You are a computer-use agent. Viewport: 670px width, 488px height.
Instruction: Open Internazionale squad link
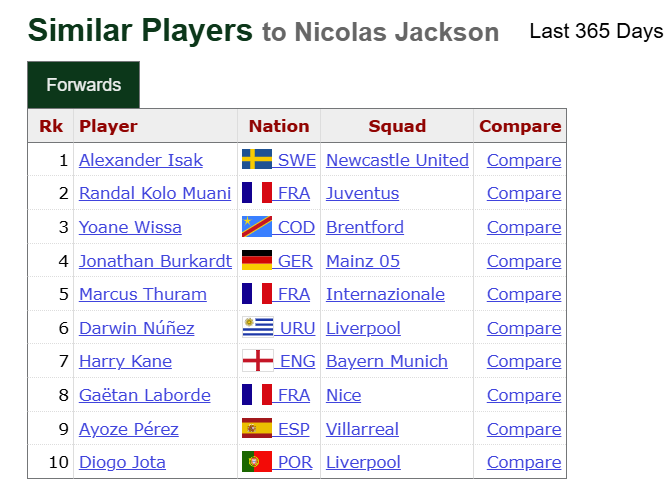point(385,294)
